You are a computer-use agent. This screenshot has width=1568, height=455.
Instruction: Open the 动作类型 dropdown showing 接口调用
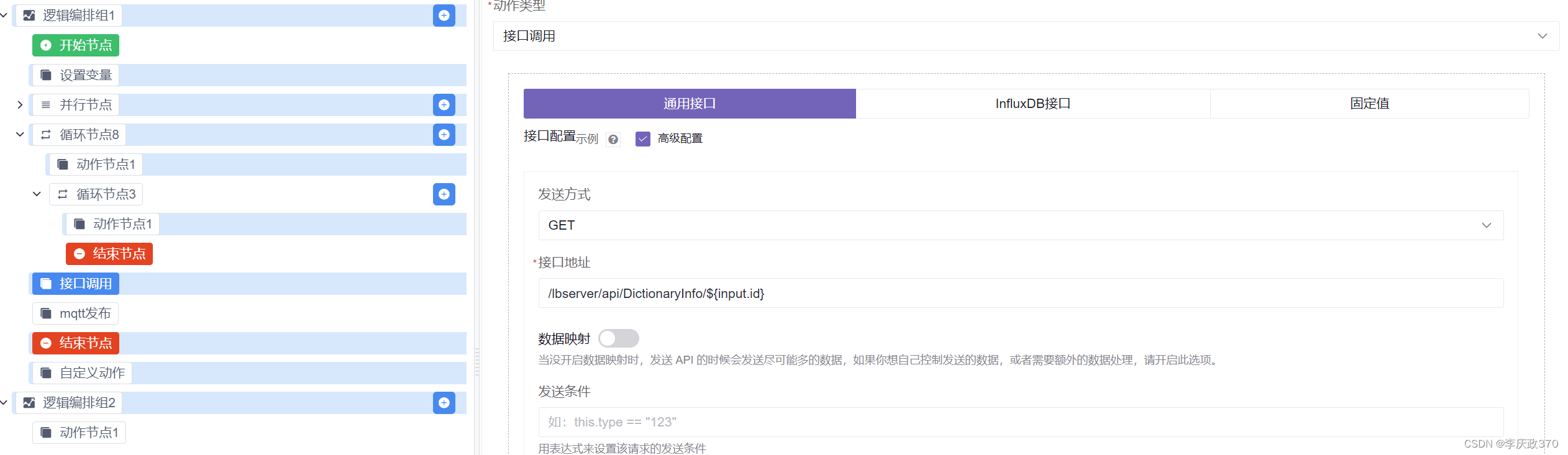(x=1026, y=36)
